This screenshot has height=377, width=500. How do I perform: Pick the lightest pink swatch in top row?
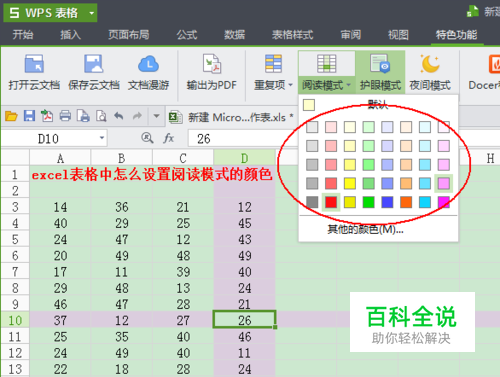pos(331,127)
